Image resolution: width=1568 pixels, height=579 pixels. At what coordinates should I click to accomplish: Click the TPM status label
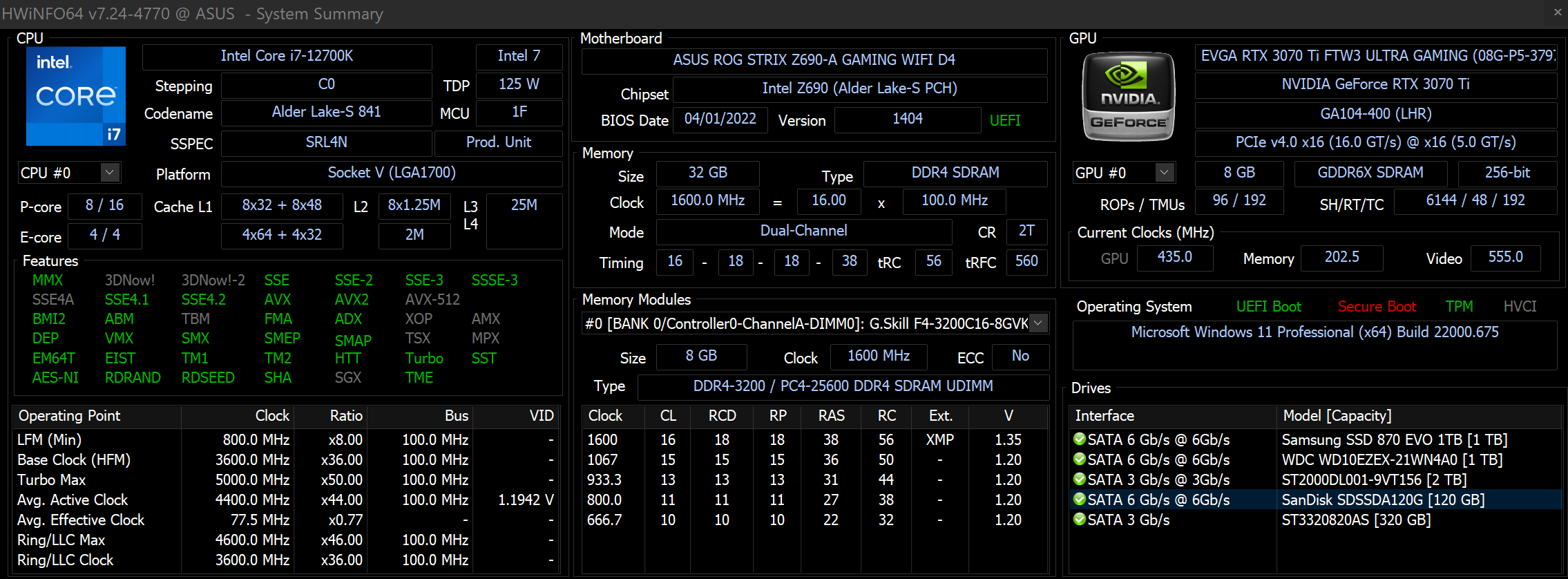1460,307
